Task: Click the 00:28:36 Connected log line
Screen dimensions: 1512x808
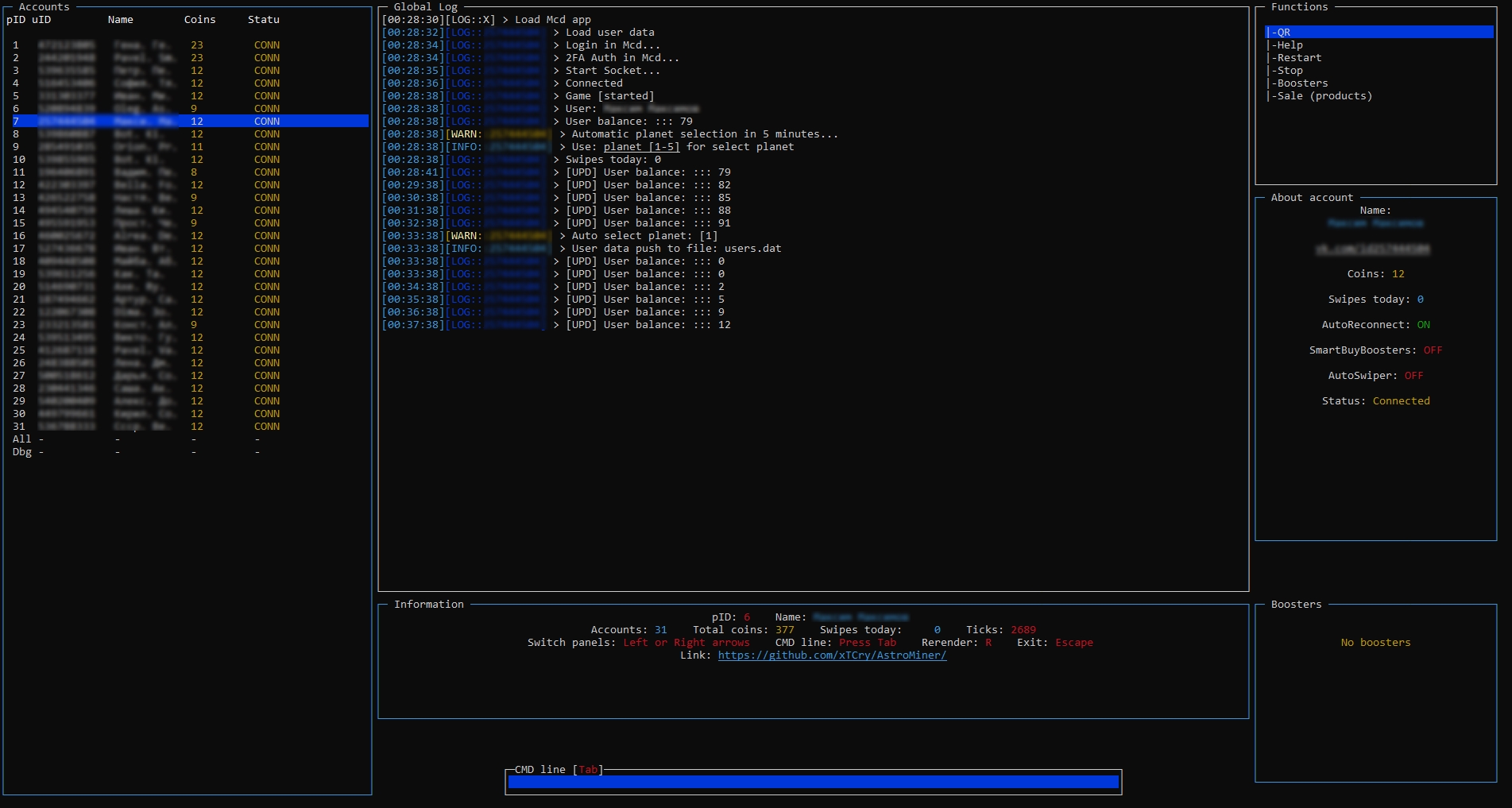Action: (x=502, y=83)
